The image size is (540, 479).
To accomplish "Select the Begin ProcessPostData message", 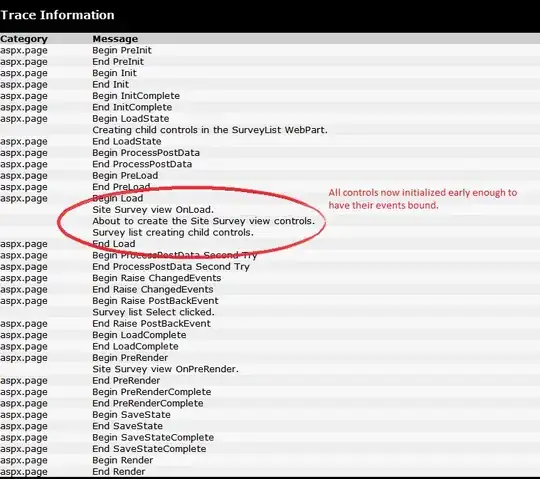I will pos(146,153).
